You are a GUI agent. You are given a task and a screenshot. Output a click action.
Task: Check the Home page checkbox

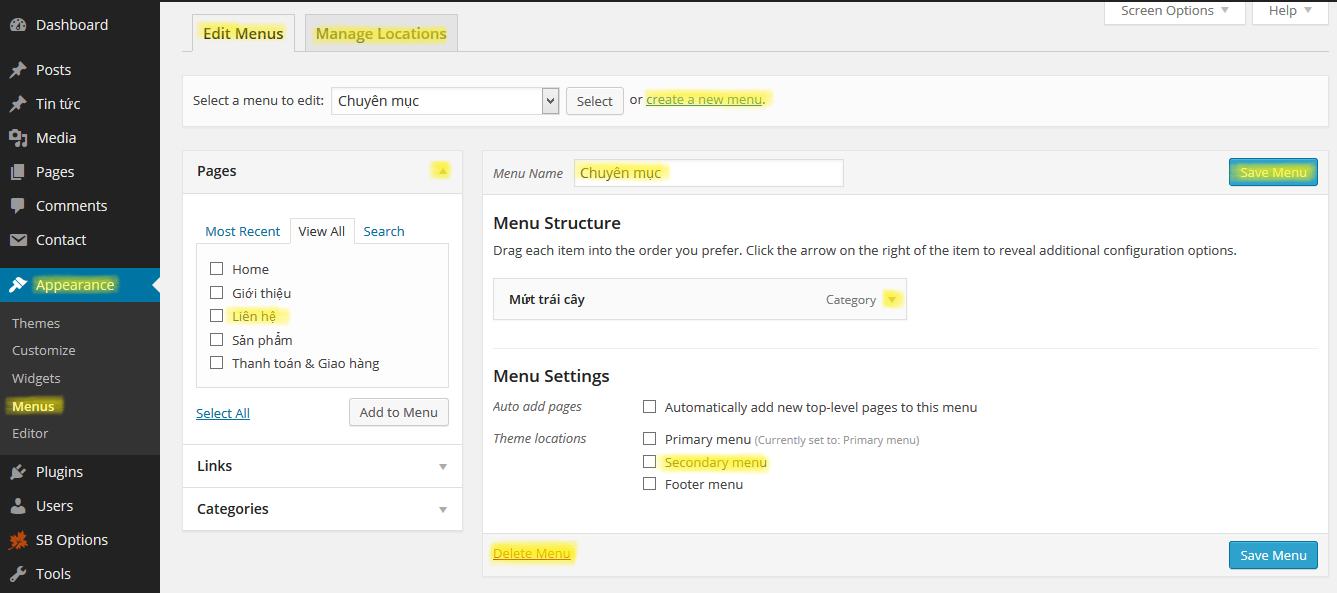(216, 269)
